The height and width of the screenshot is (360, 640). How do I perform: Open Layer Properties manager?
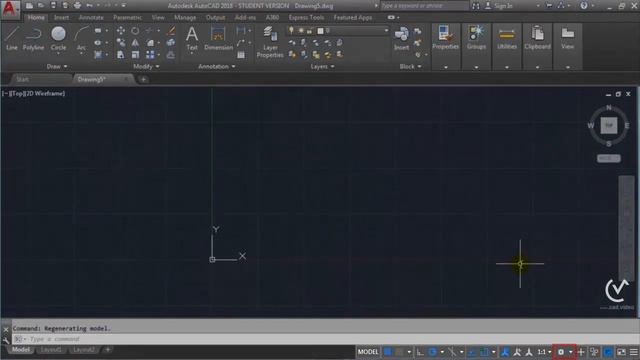point(270,42)
